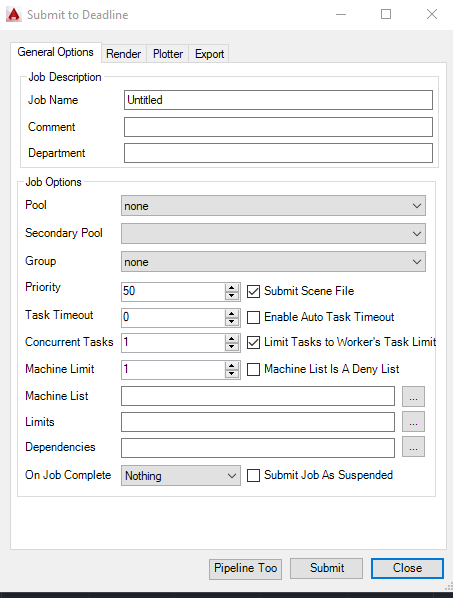Click the Pipeline Tools button
453x598 pixels.
246,569
